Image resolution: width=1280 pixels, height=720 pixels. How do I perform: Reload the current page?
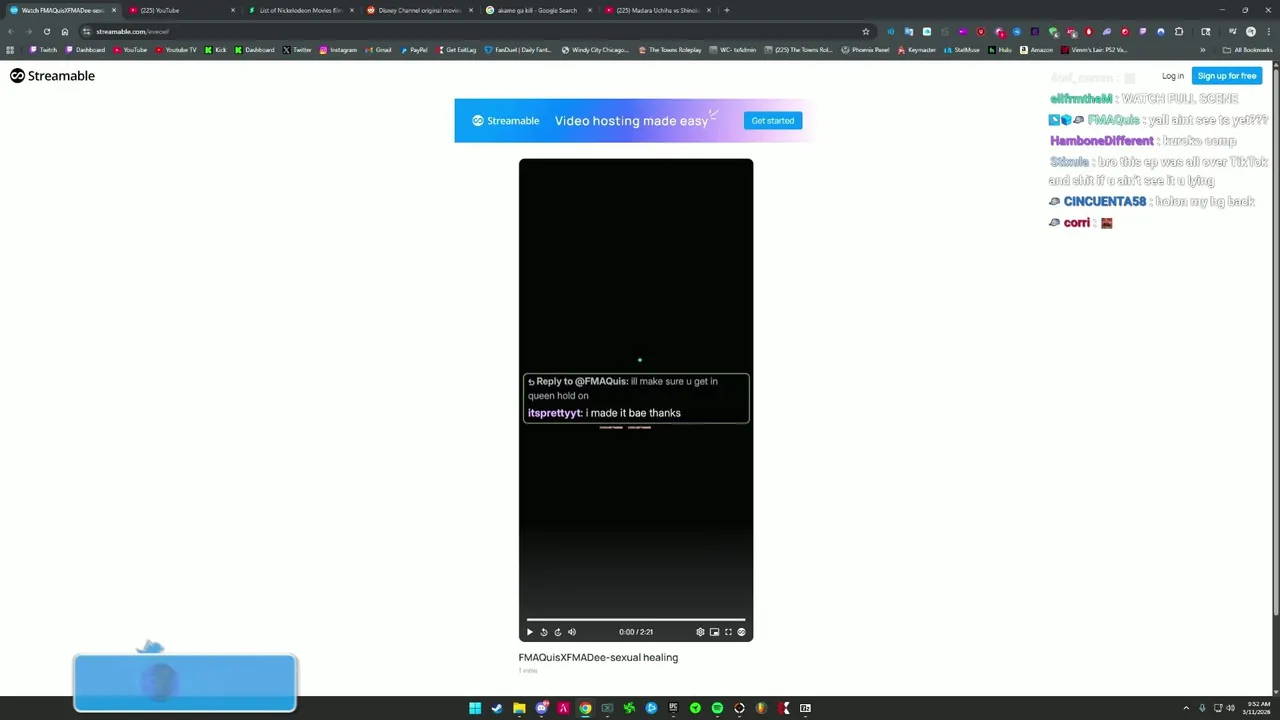(46, 32)
